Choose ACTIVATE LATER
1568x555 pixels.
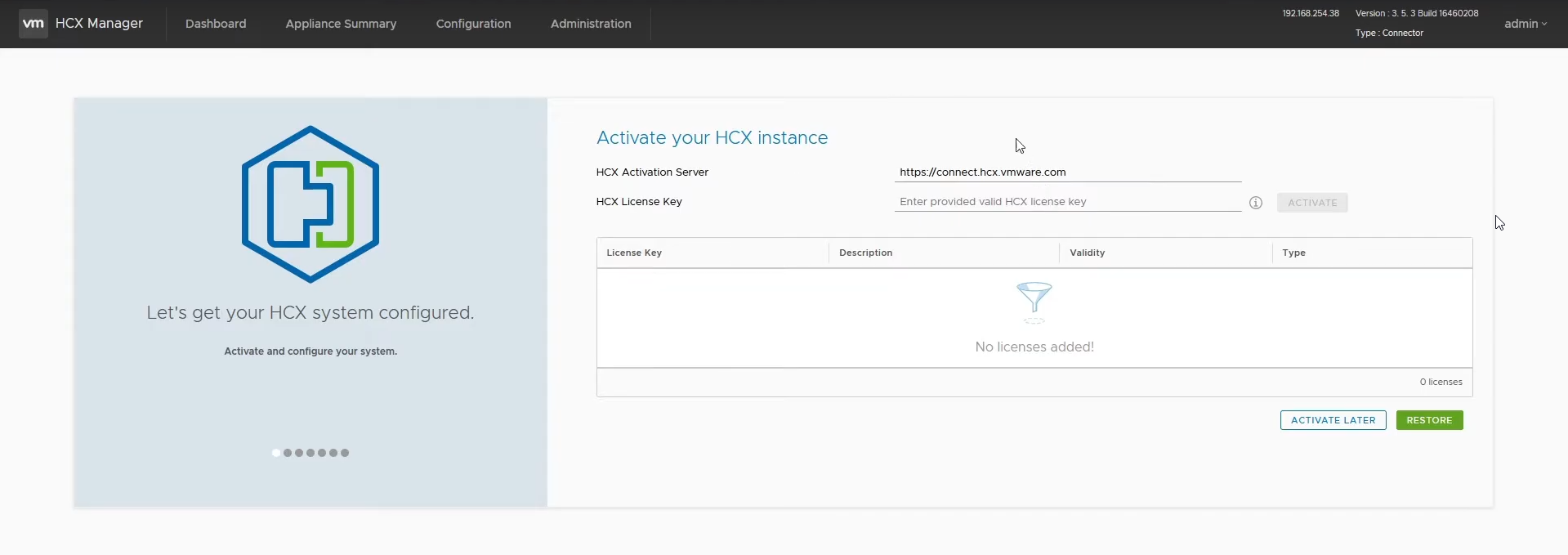1333,420
